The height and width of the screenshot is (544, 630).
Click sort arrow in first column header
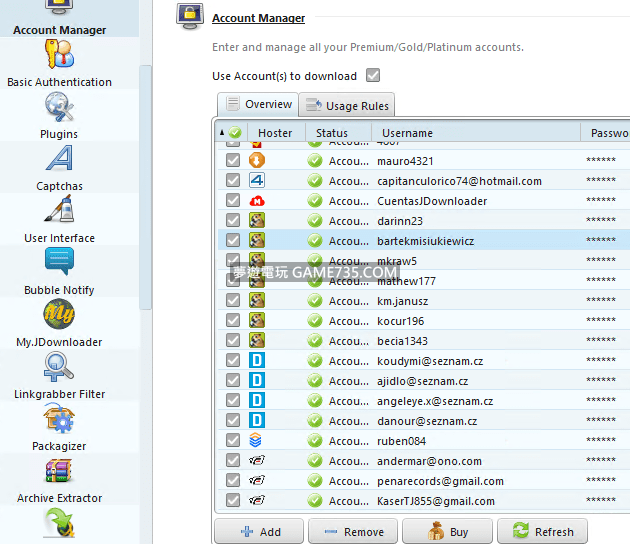(222, 132)
